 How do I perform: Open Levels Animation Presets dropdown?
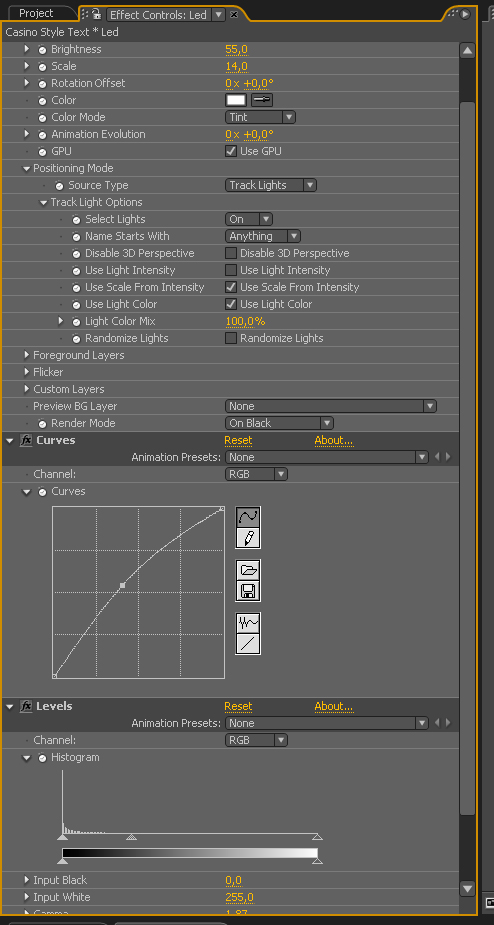tap(327, 723)
